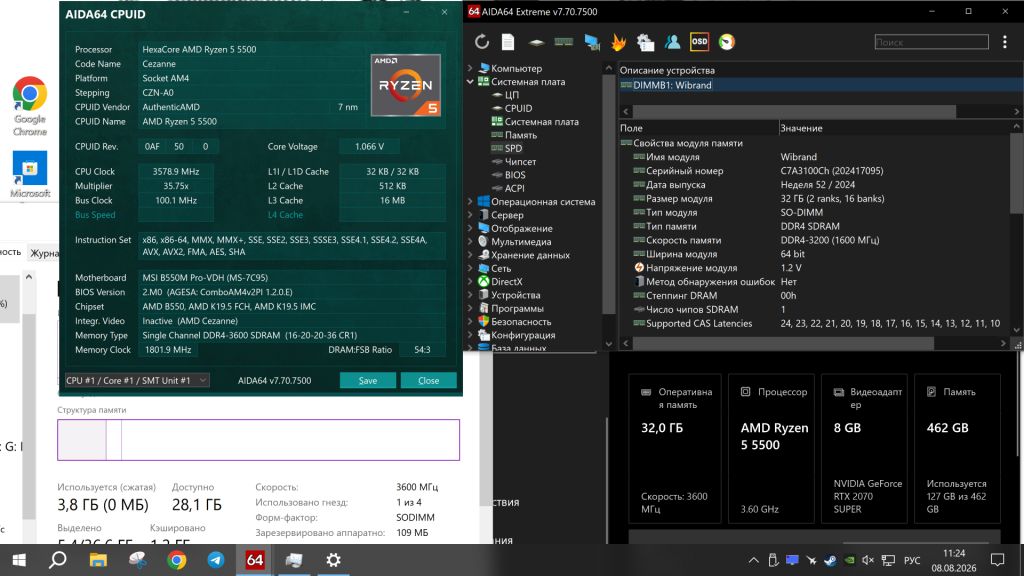Click bottom horizontal scrollbar of properties list
Image resolution: width=1024 pixels, height=576 pixels.
click(x=783, y=344)
